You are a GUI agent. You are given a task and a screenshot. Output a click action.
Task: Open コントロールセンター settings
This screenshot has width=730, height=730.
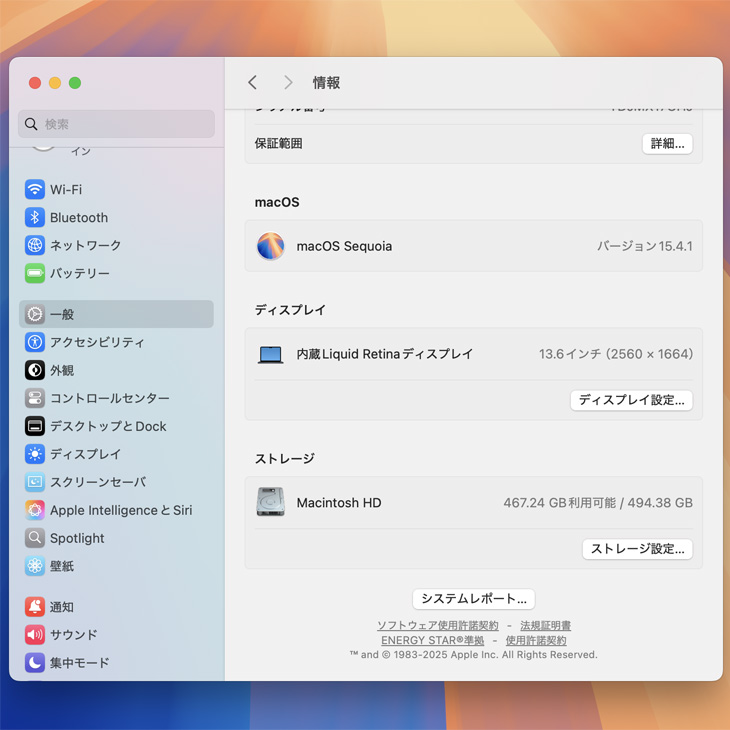[109, 398]
